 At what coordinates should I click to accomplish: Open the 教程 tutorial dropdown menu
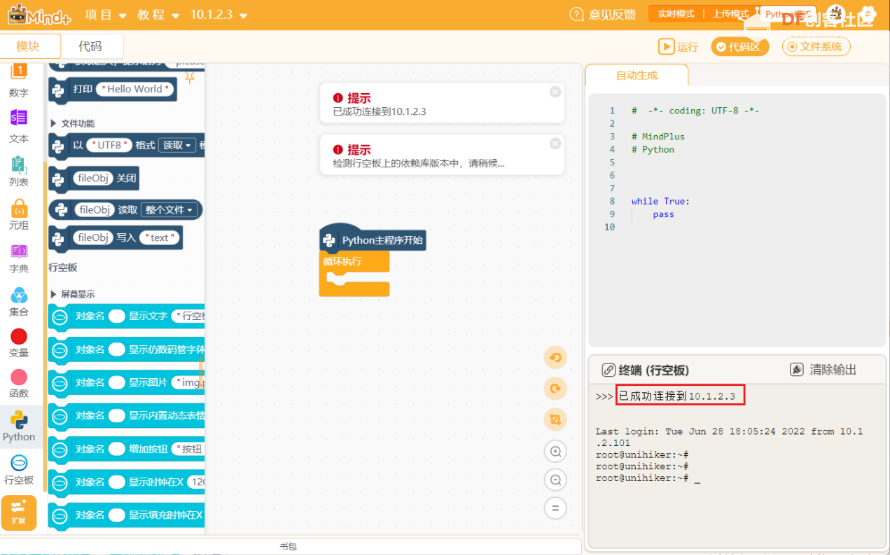pos(159,16)
